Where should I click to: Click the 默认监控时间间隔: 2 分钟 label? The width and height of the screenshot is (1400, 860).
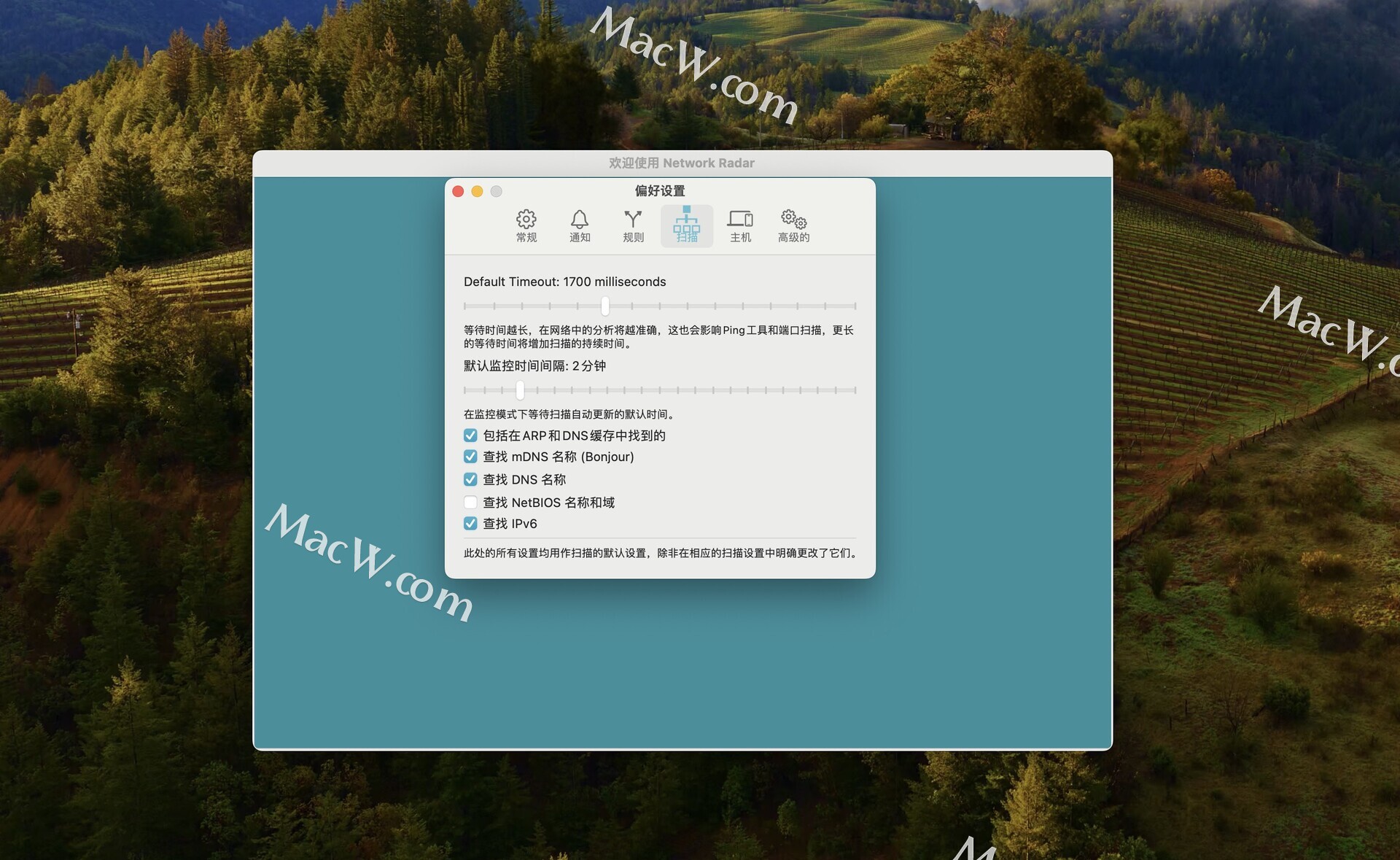pyautogui.click(x=534, y=365)
